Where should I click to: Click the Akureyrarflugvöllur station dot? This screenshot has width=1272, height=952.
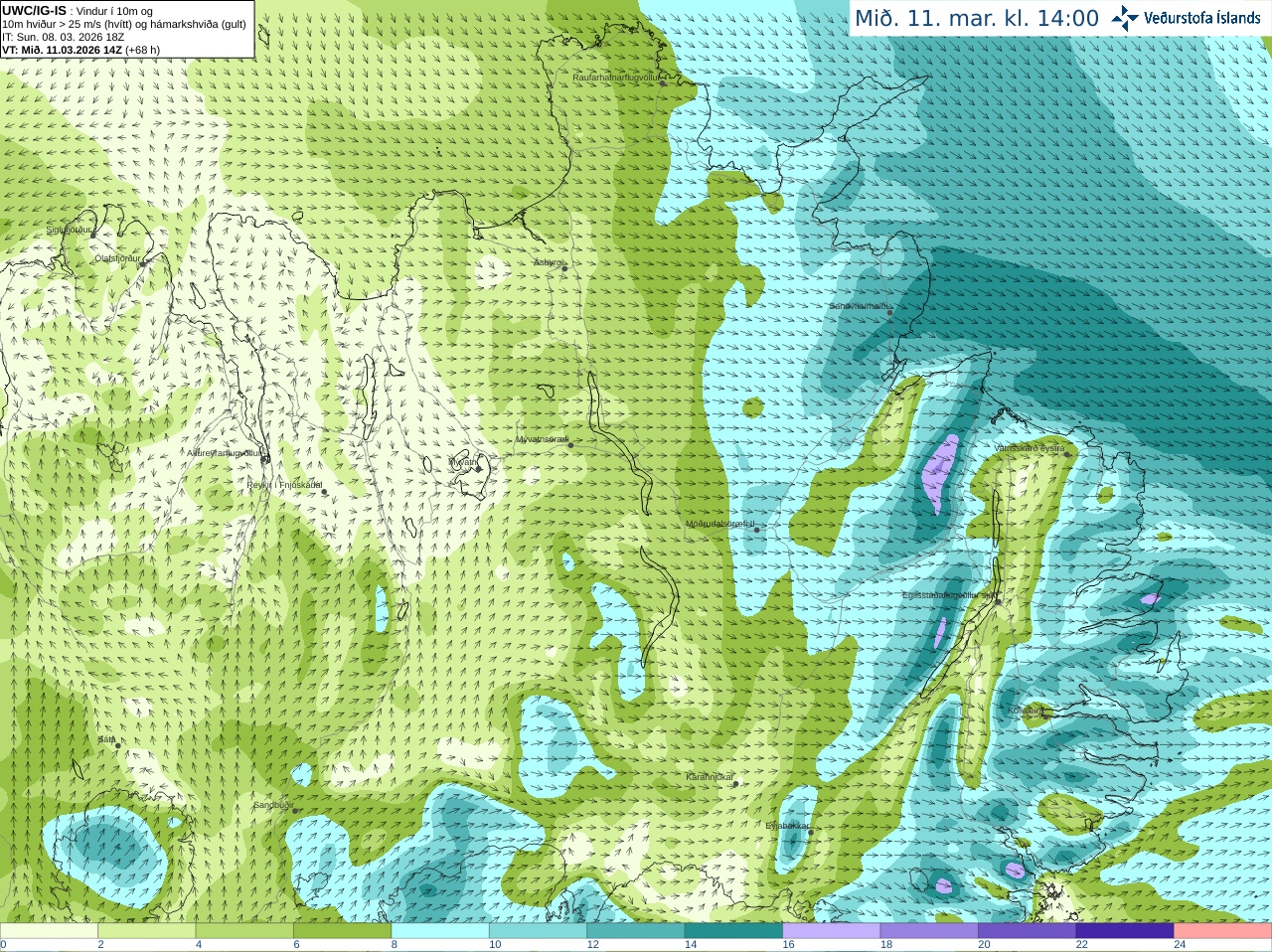(x=264, y=458)
